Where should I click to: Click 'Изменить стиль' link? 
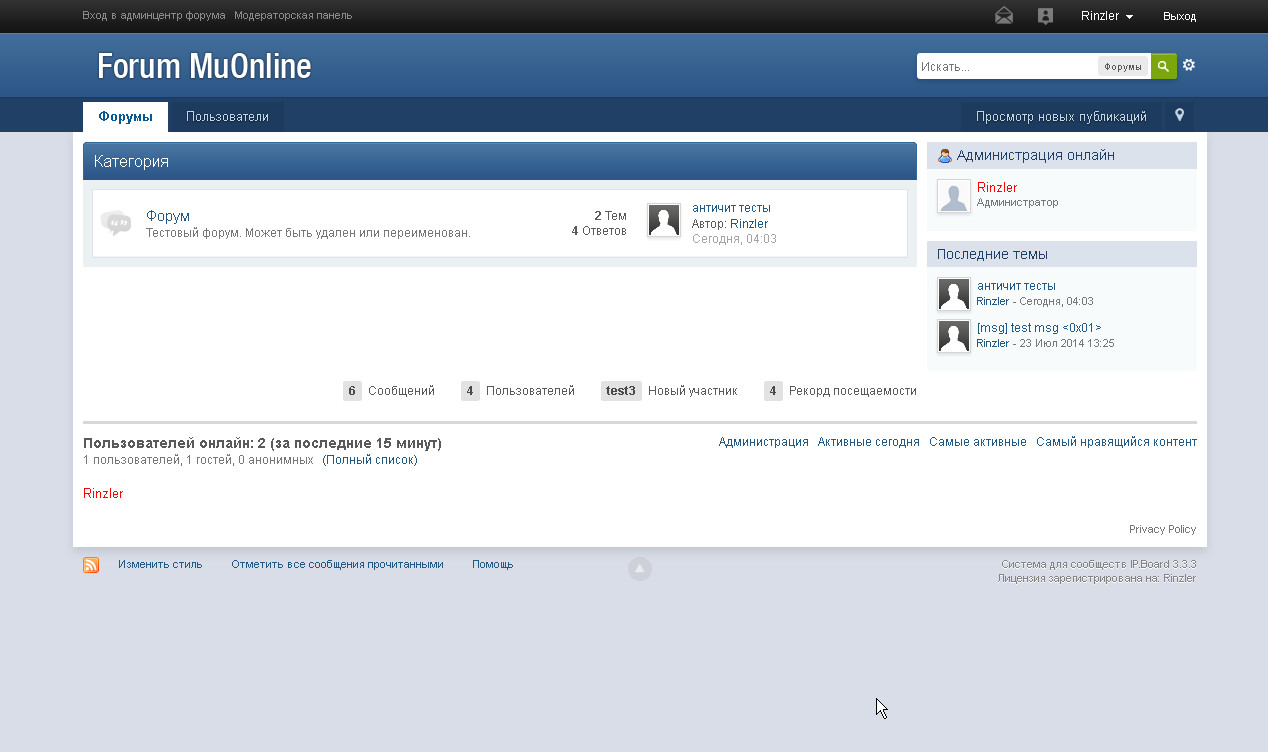[160, 564]
